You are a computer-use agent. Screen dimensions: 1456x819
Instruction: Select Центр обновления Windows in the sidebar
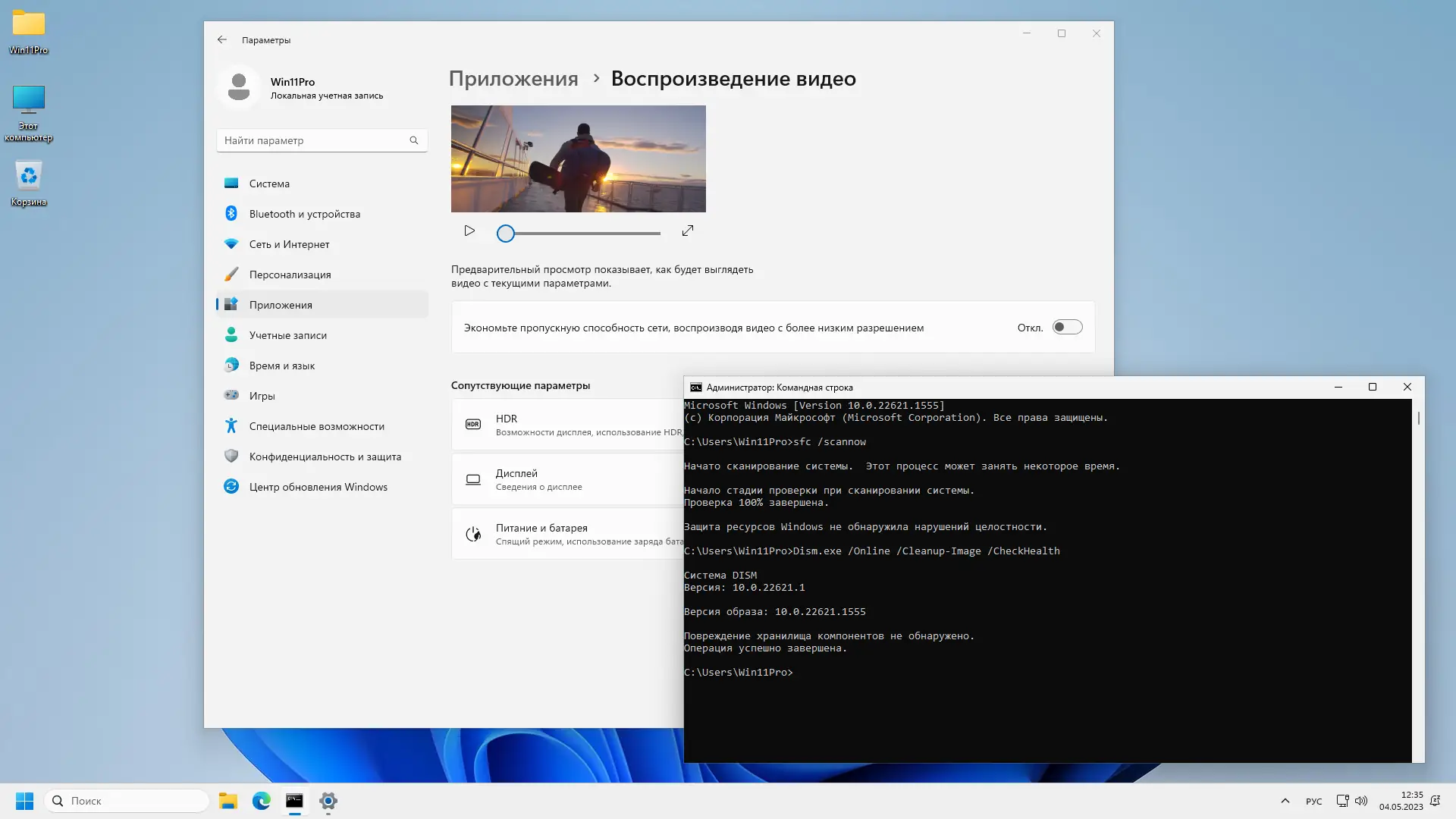[x=318, y=486]
